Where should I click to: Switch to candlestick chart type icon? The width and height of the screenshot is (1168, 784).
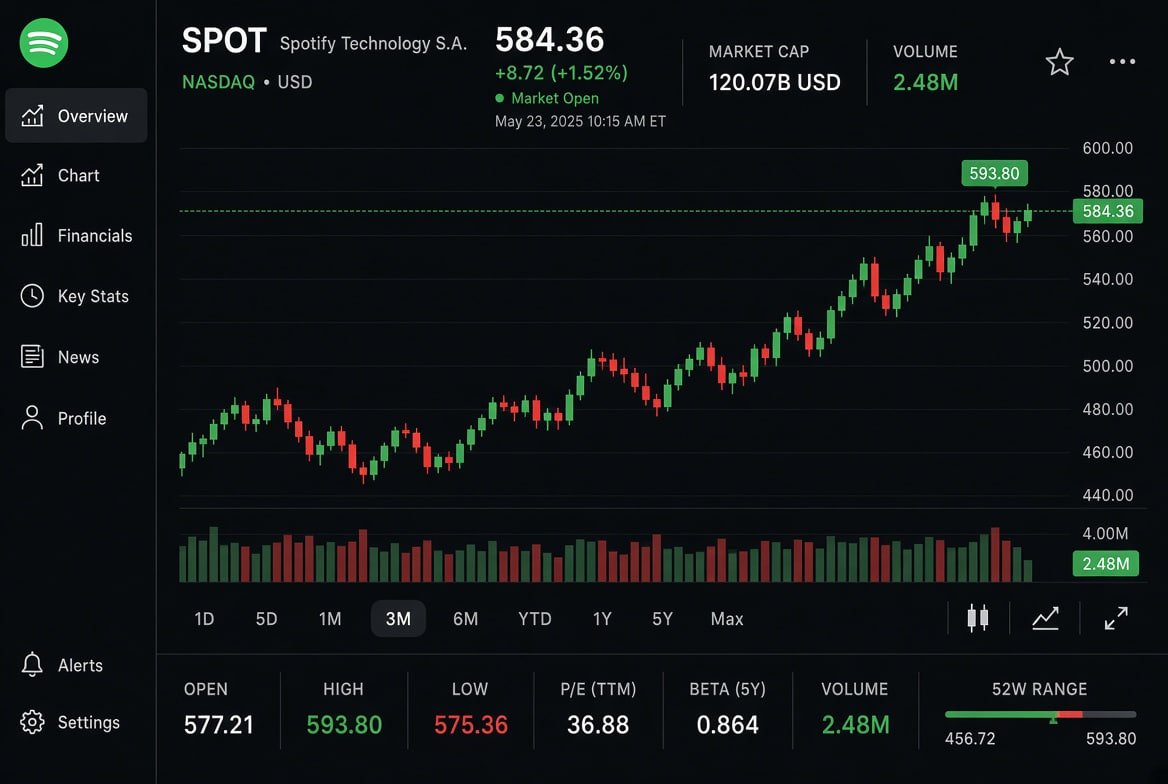977,618
